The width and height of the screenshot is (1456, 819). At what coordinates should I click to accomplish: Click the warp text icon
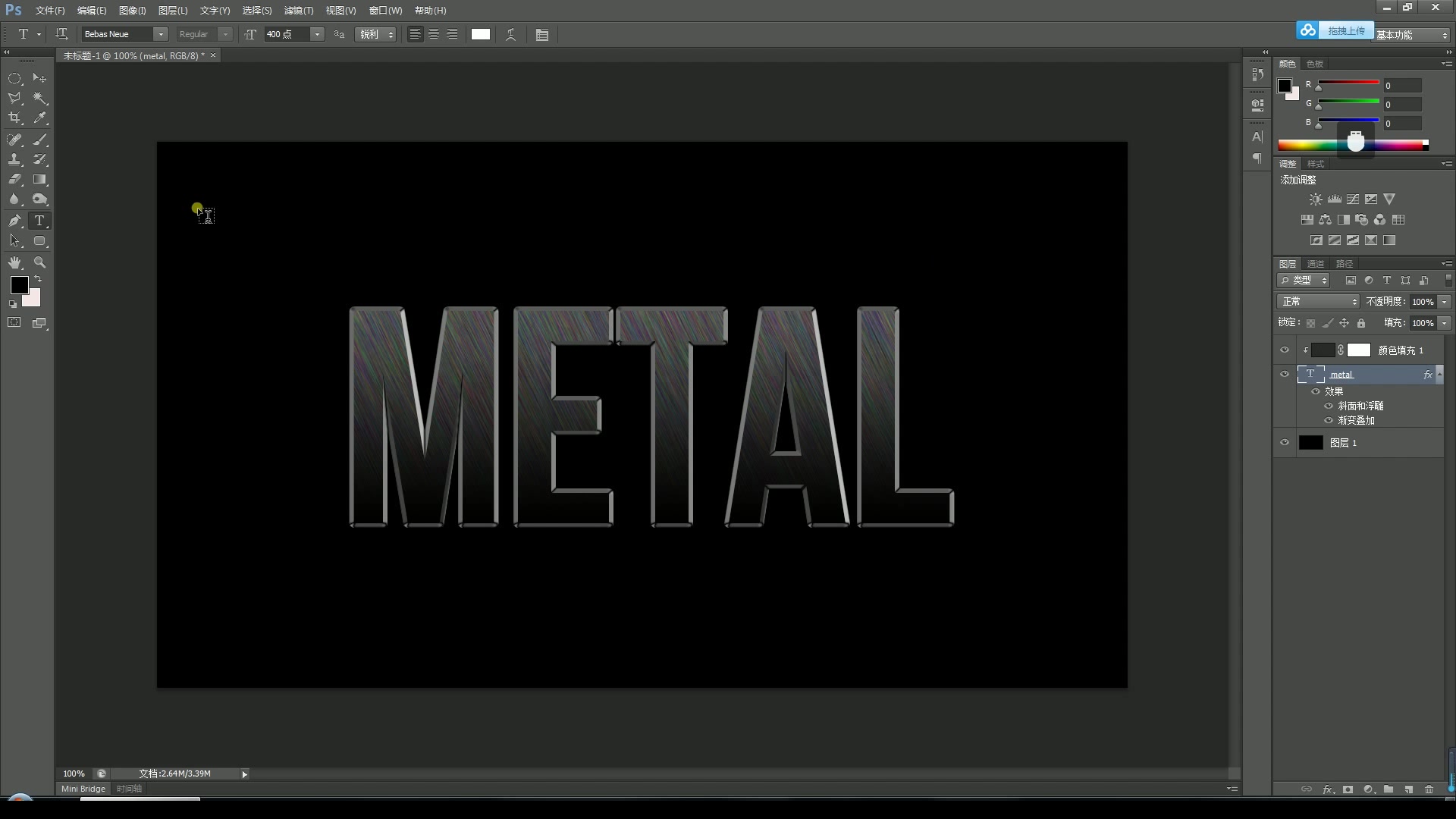coord(511,35)
